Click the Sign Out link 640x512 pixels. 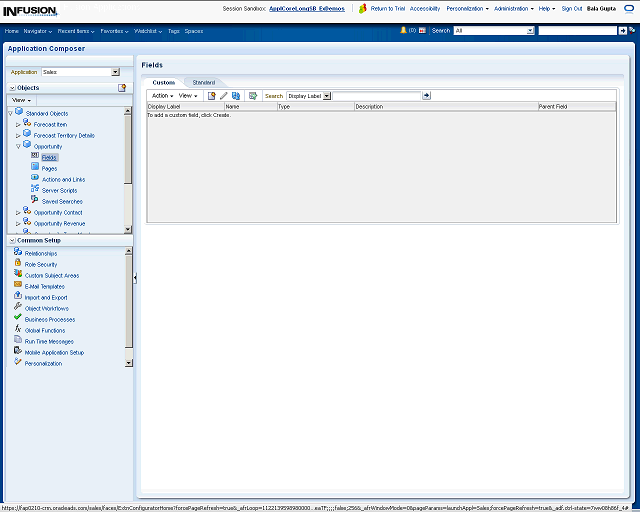(x=571, y=8)
